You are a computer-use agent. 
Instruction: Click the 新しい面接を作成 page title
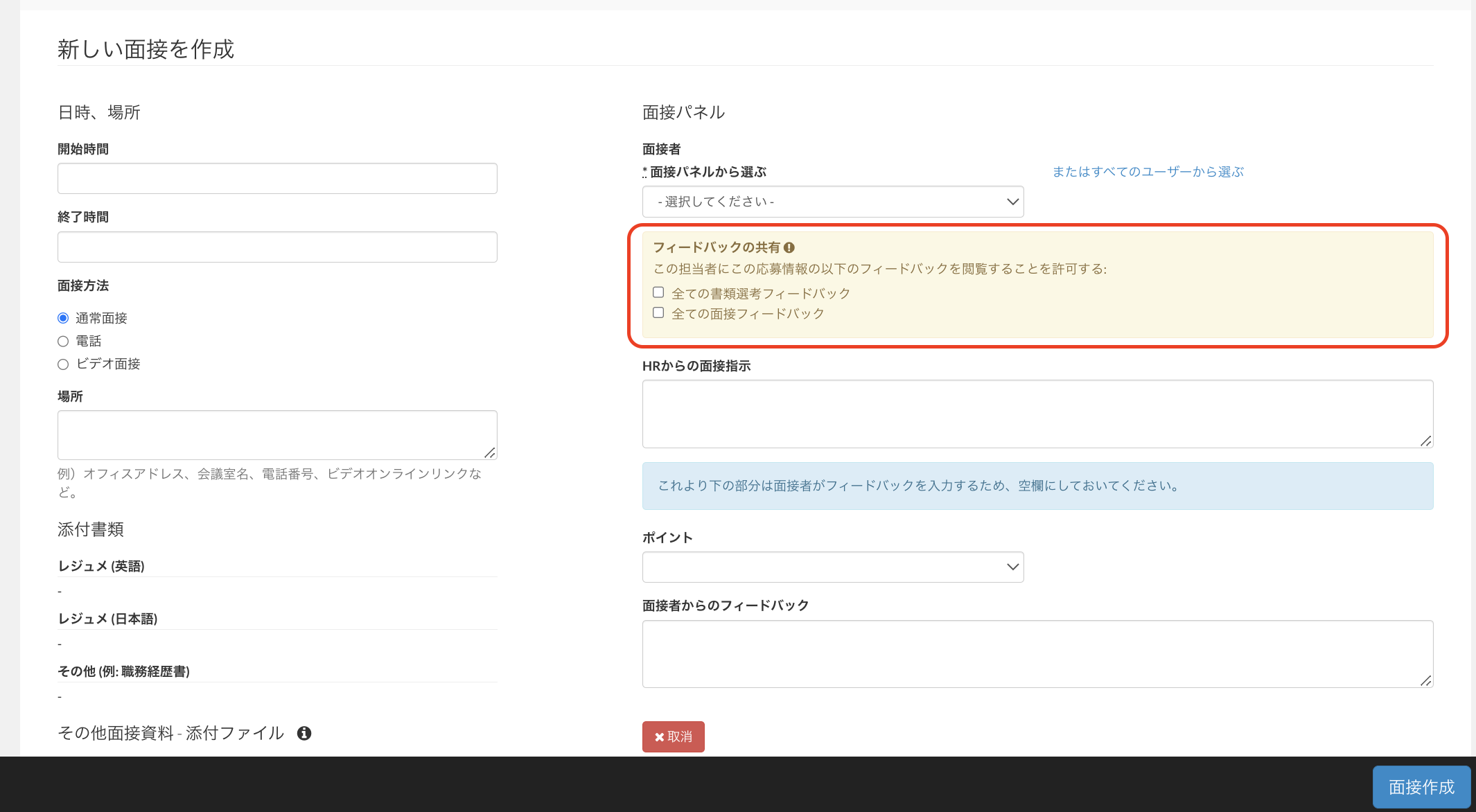(x=146, y=49)
